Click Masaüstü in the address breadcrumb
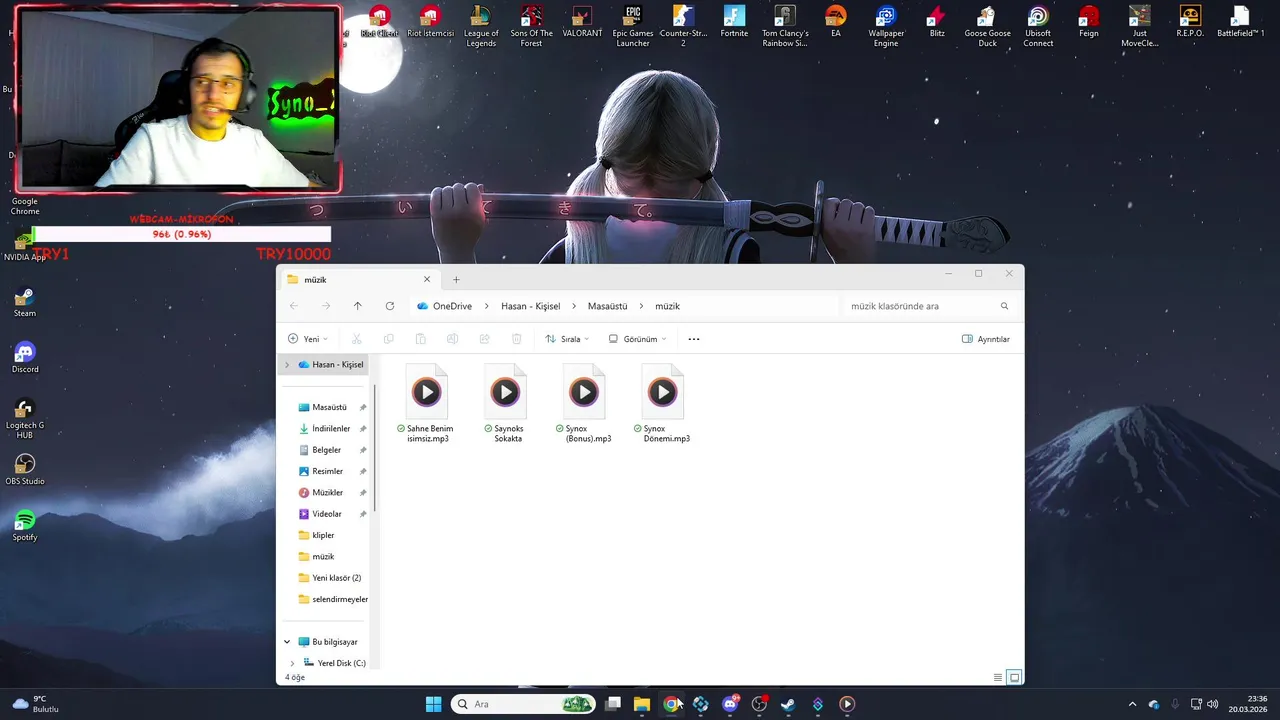Screen dimensions: 1280x720 point(607,306)
